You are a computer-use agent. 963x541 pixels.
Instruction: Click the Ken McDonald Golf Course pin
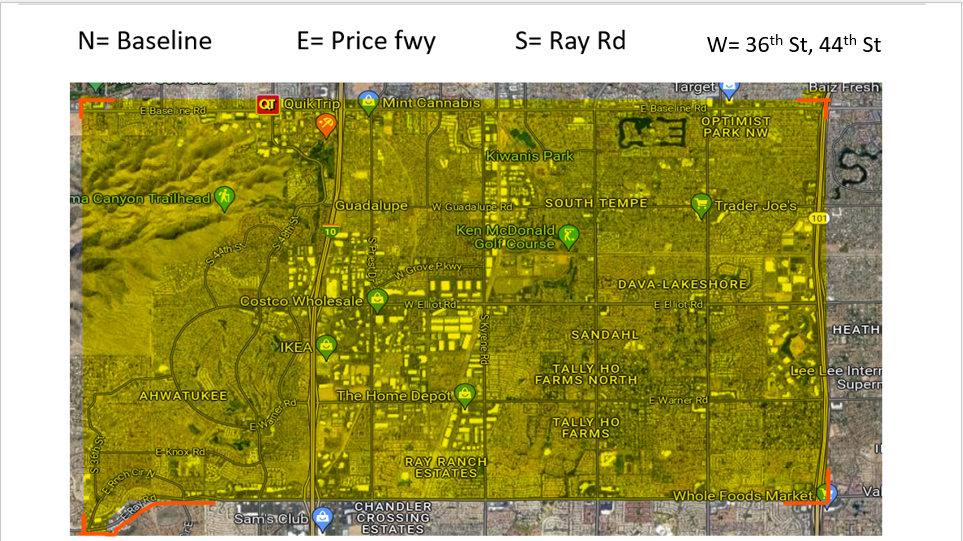(x=569, y=237)
